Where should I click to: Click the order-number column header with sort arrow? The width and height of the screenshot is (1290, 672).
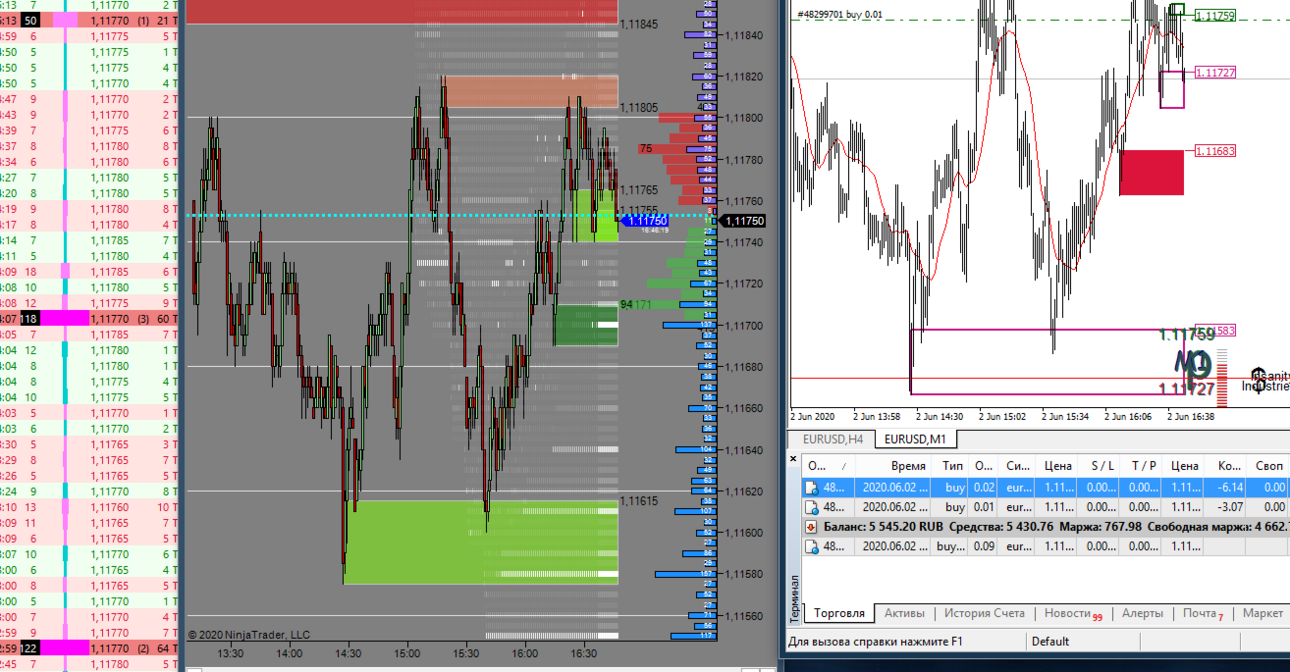pos(830,466)
